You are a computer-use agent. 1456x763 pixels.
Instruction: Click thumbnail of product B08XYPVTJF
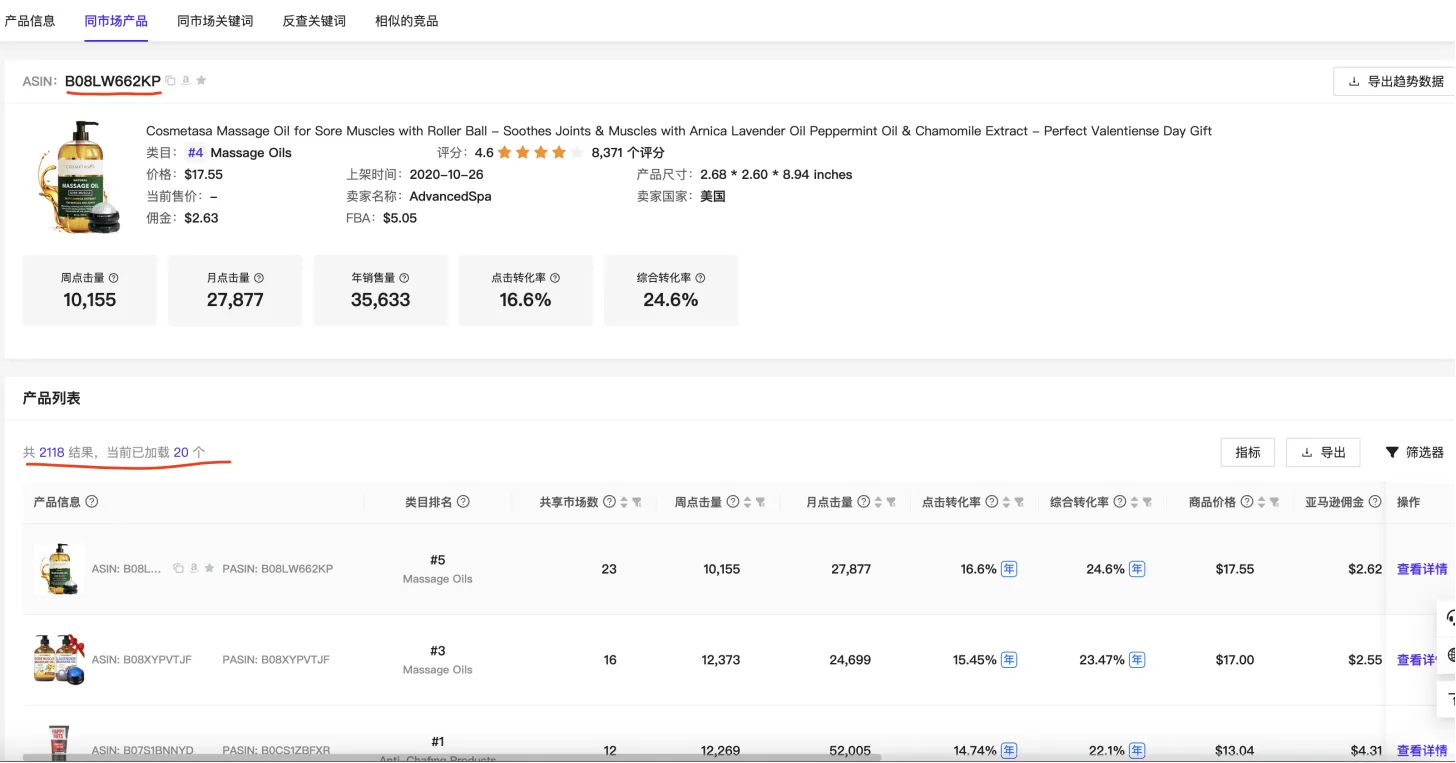58,660
